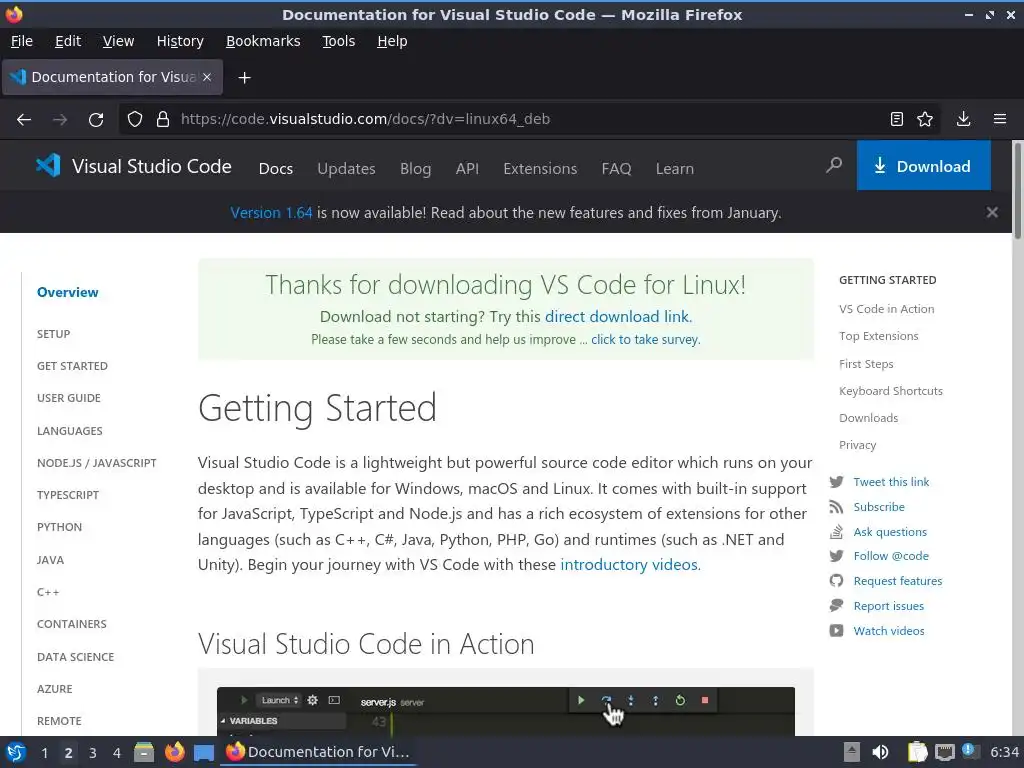This screenshot has height=768, width=1024.
Task: Jump to Keyboard Shortcuts section
Action: [891, 391]
